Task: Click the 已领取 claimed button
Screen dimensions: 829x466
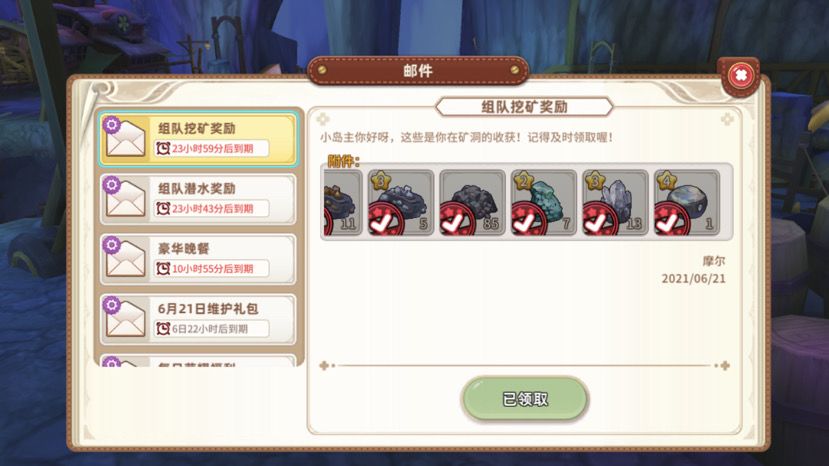Action: tap(525, 399)
